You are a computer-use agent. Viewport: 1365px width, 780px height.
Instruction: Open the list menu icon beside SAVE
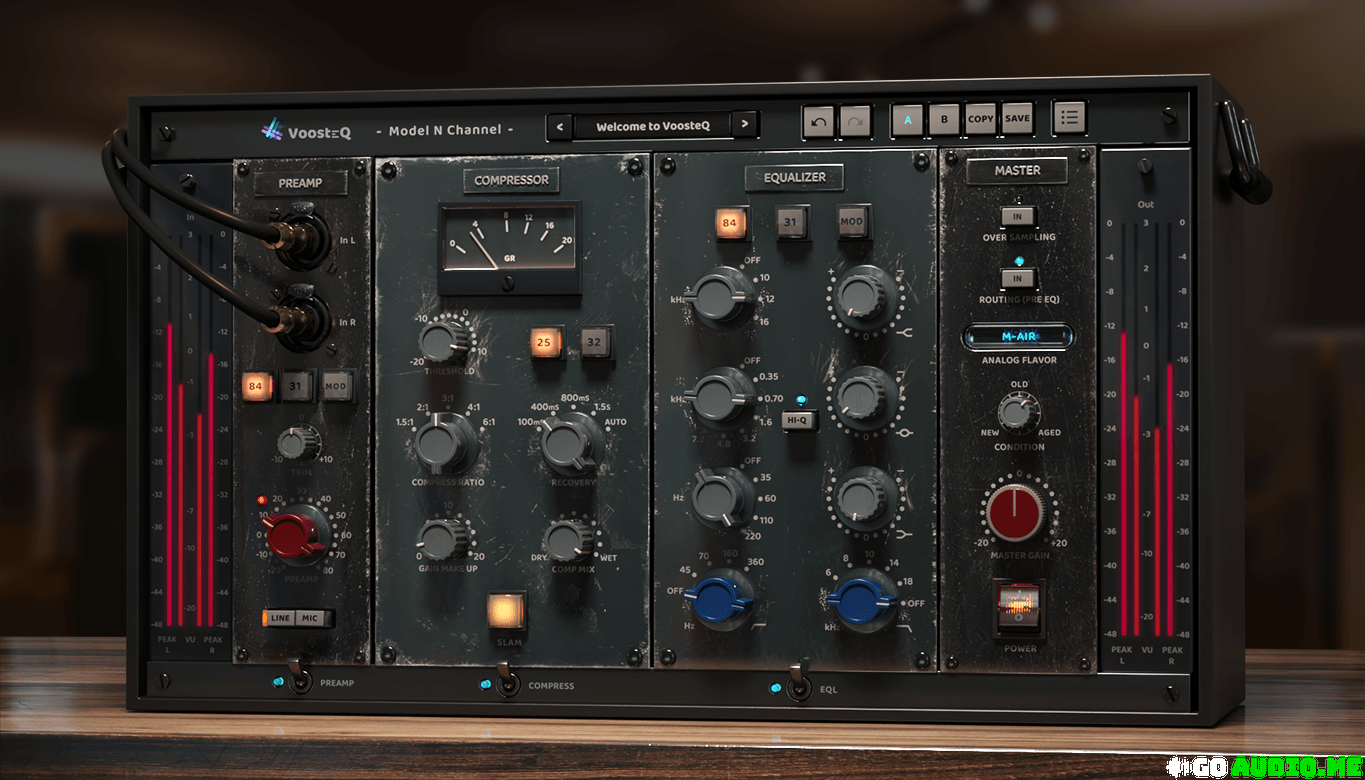pos(1069,118)
